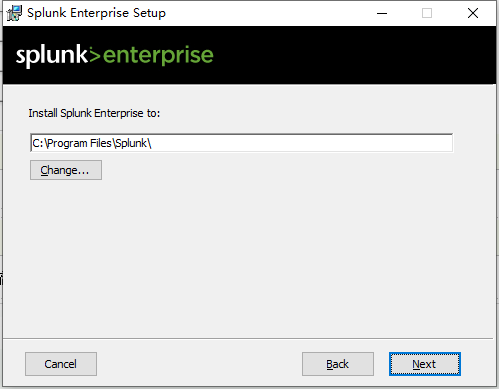Click Program Files within the install path
This screenshot has height=389, width=499.
(x=80, y=143)
